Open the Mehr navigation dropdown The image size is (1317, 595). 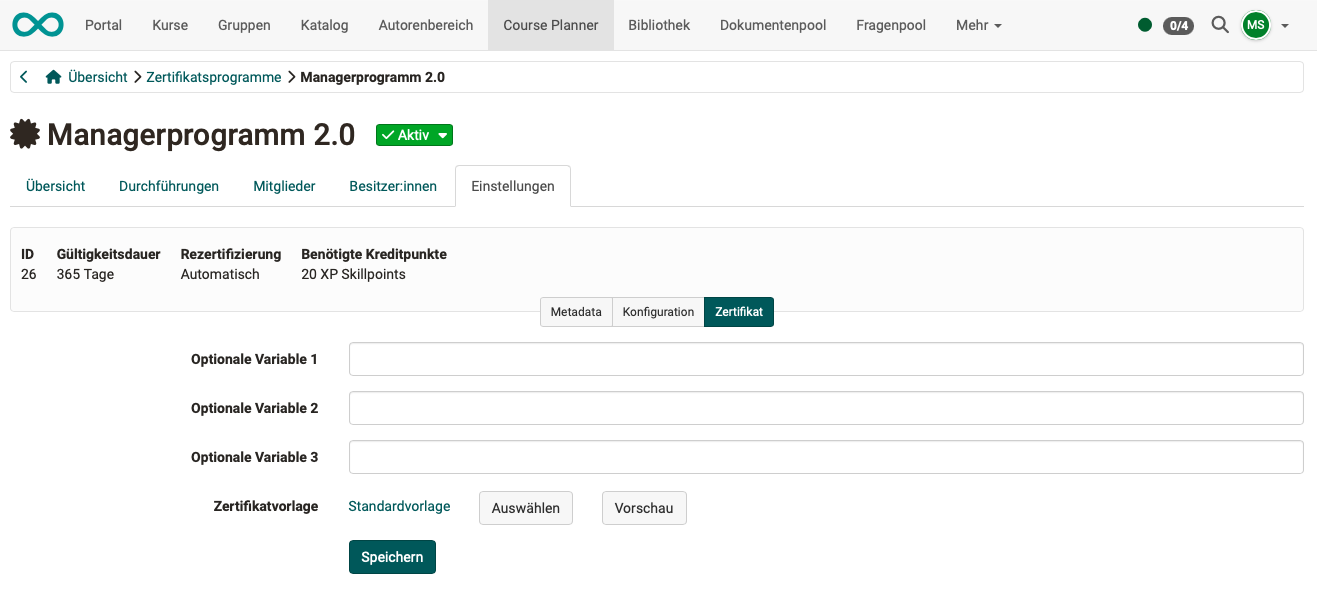[978, 25]
